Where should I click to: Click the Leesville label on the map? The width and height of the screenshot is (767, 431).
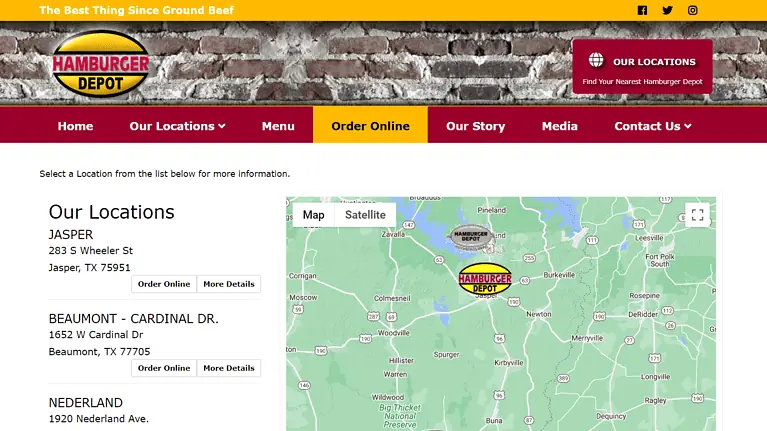point(649,238)
